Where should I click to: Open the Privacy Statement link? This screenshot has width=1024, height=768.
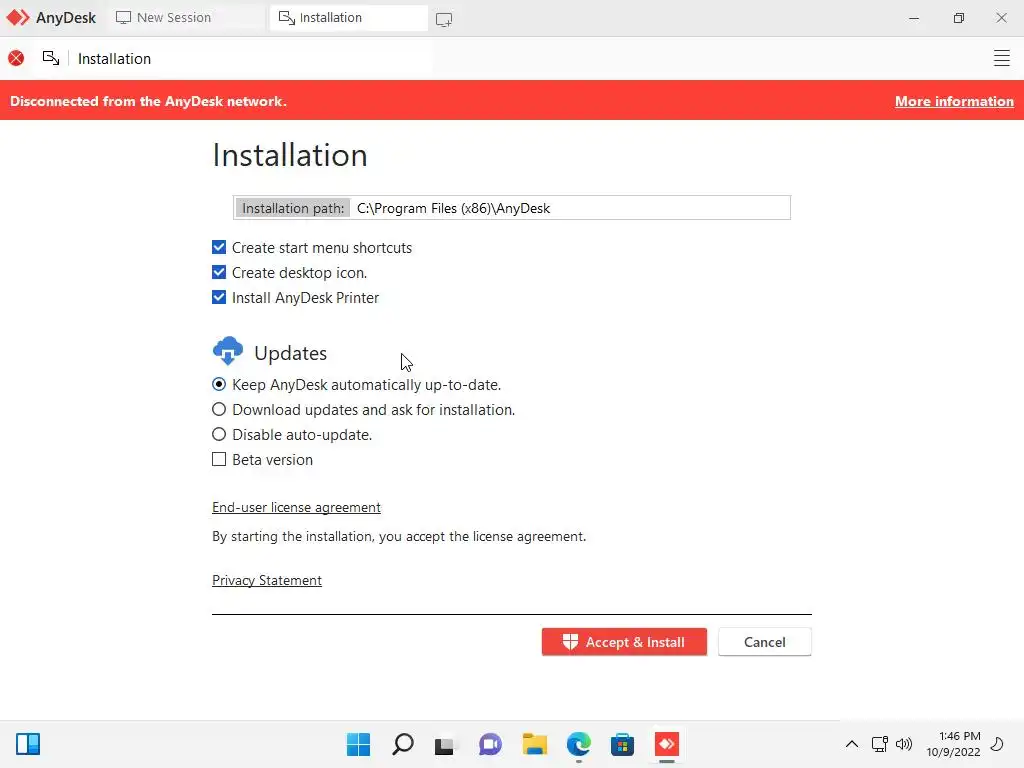click(x=267, y=581)
